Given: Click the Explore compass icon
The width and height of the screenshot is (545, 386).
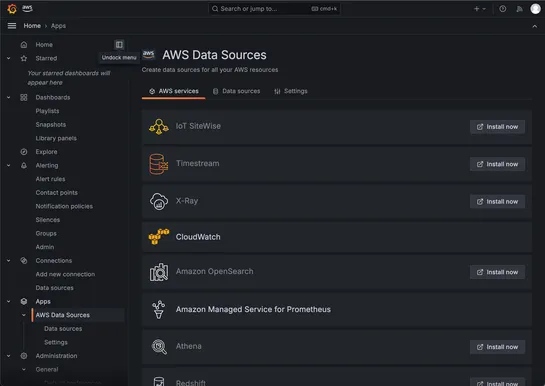Looking at the screenshot, I should [24, 152].
